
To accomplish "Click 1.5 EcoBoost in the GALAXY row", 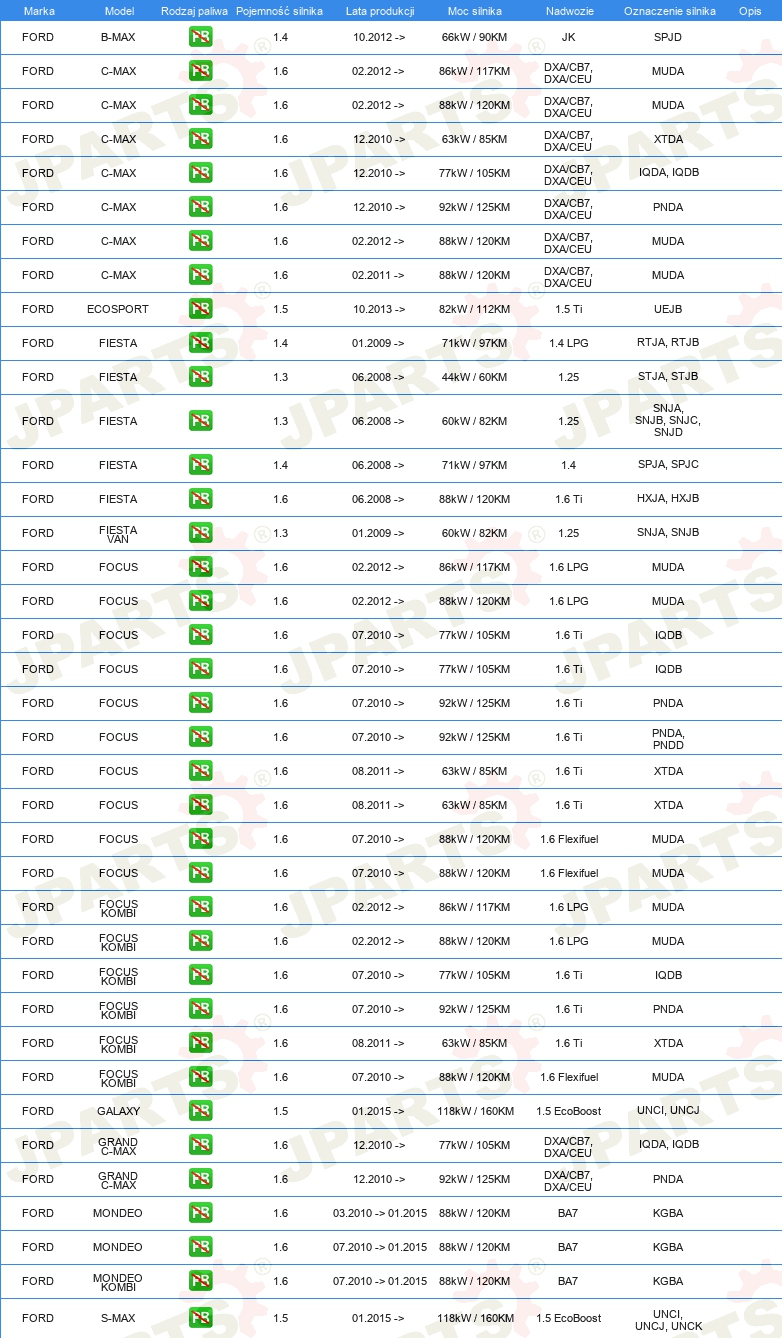I will click(568, 1111).
